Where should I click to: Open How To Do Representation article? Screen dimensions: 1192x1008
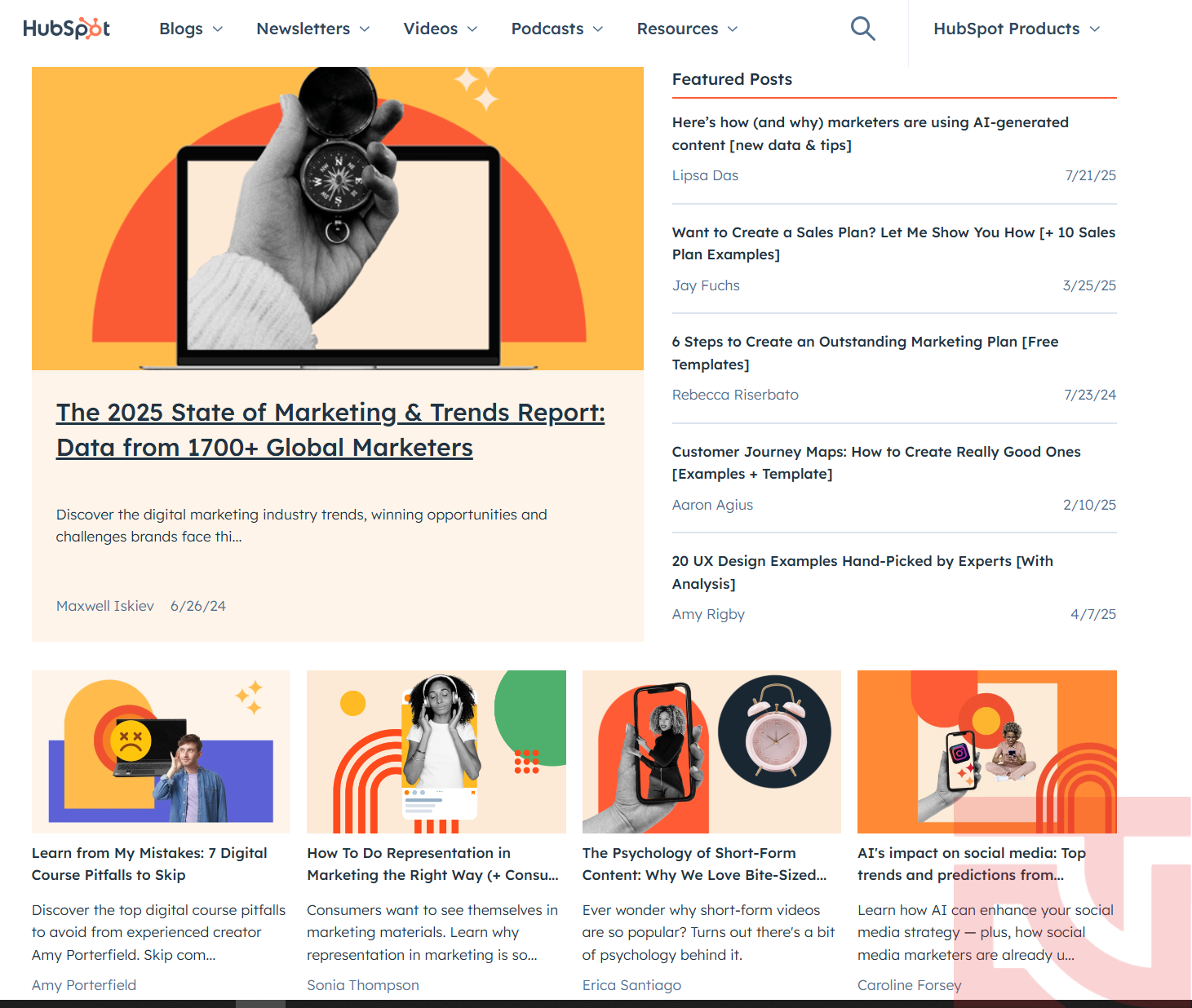pyautogui.click(x=432, y=864)
